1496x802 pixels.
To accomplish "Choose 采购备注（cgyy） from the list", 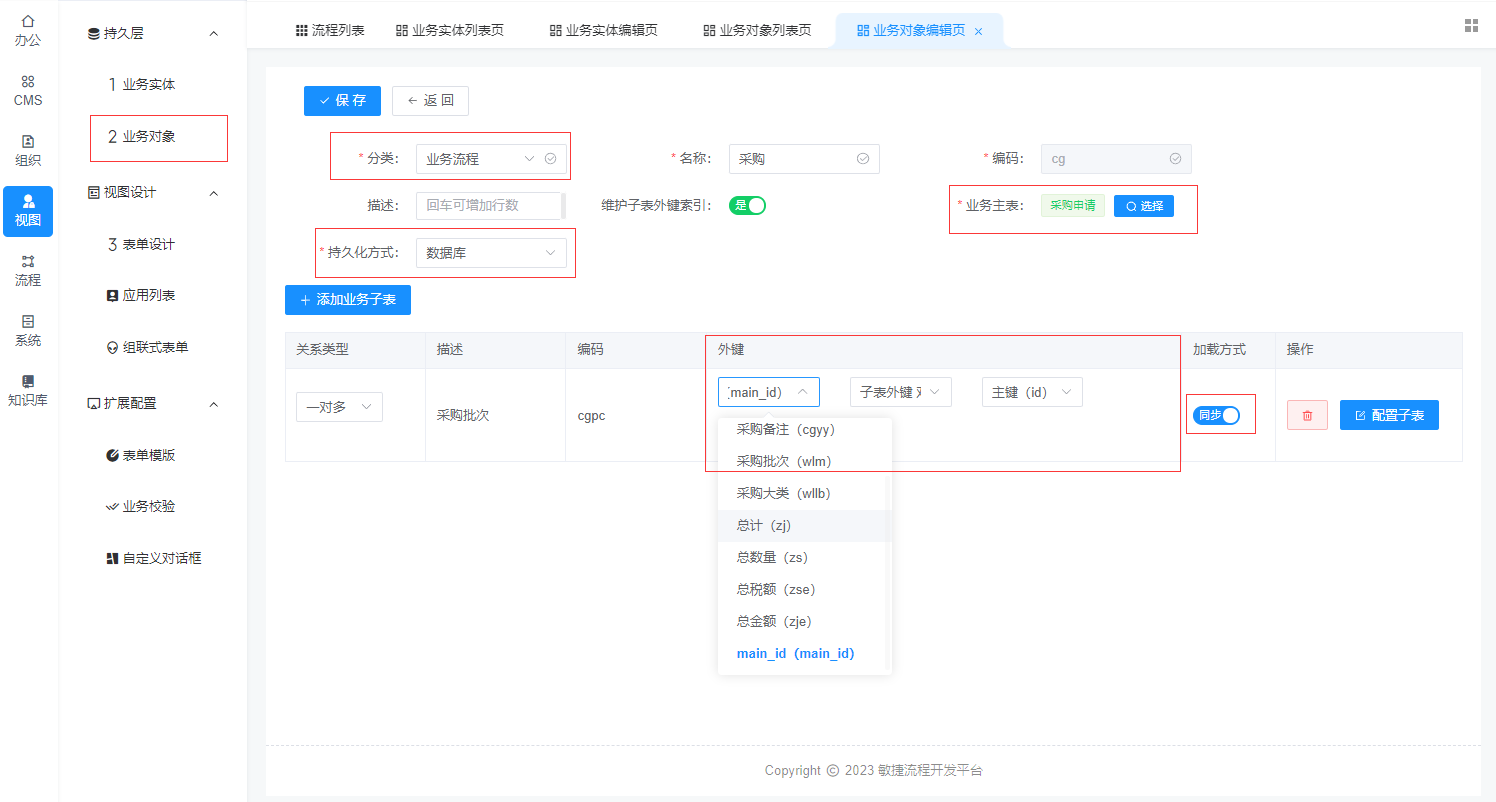I will (803, 429).
